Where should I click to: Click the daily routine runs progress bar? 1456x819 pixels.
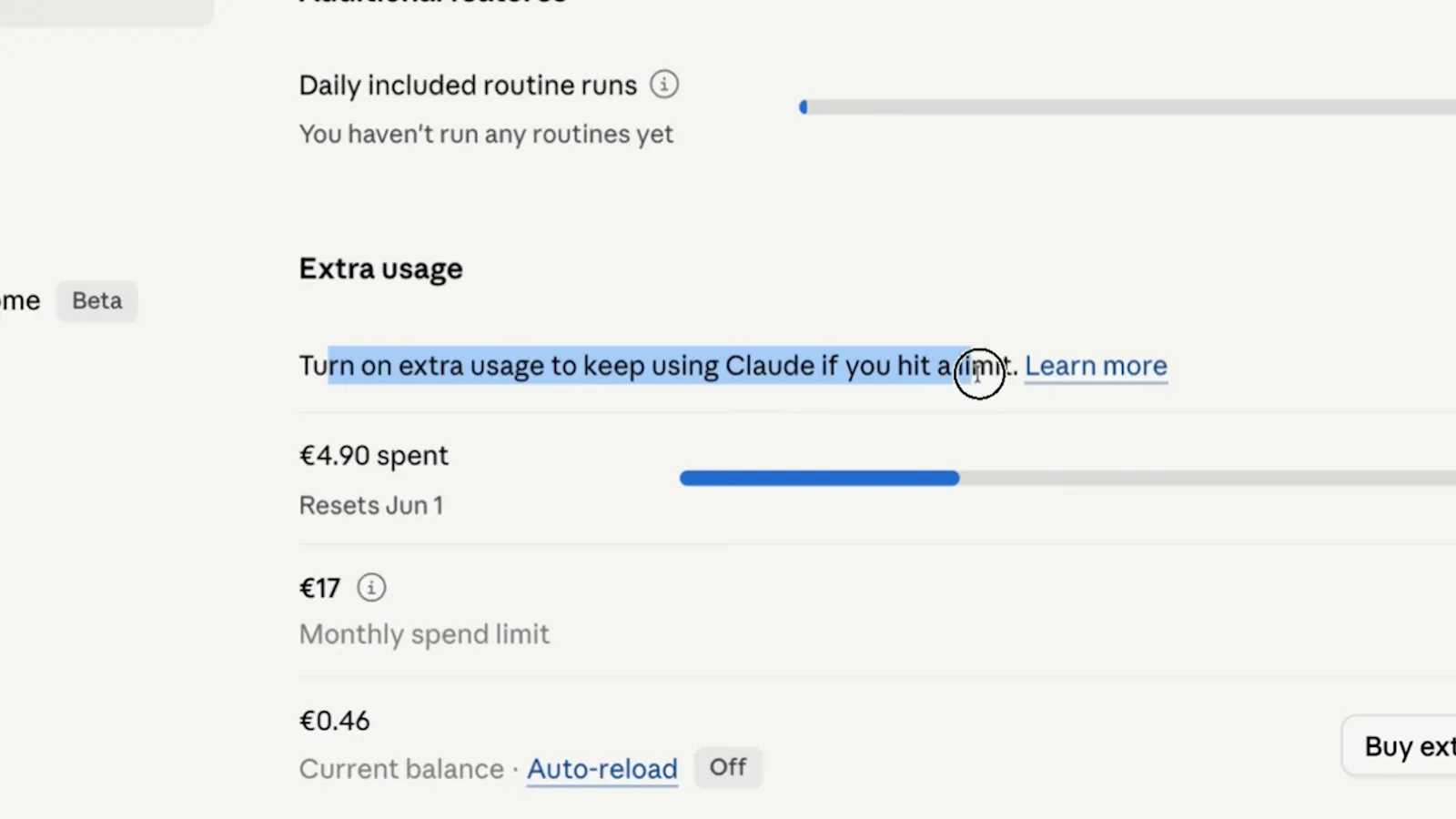pyautogui.click(x=1127, y=107)
